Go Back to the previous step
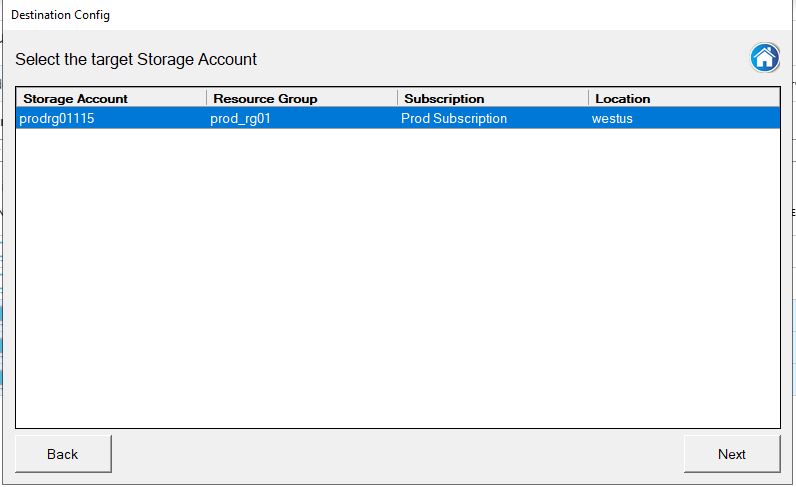This screenshot has height=487, width=796. pyautogui.click(x=63, y=454)
